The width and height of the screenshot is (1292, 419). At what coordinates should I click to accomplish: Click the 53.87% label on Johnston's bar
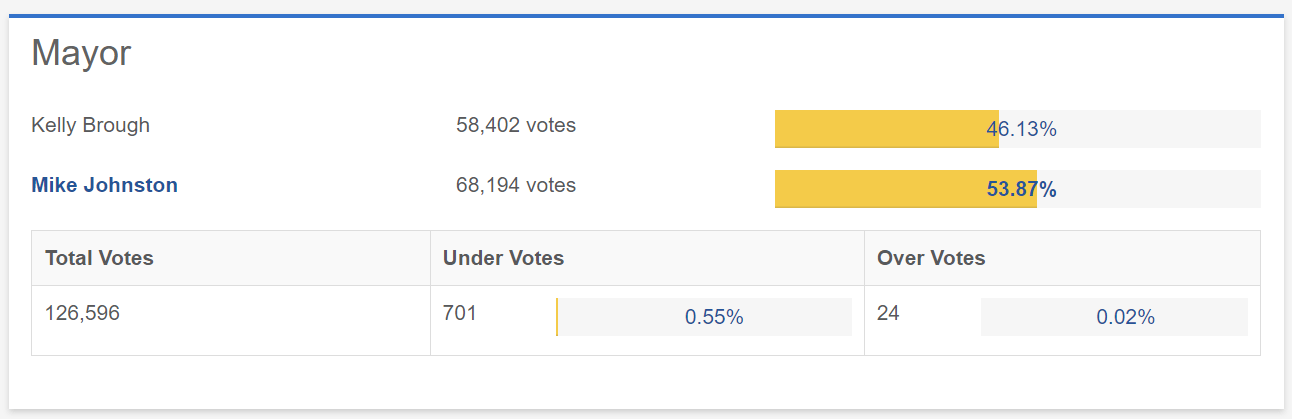[1021, 189]
